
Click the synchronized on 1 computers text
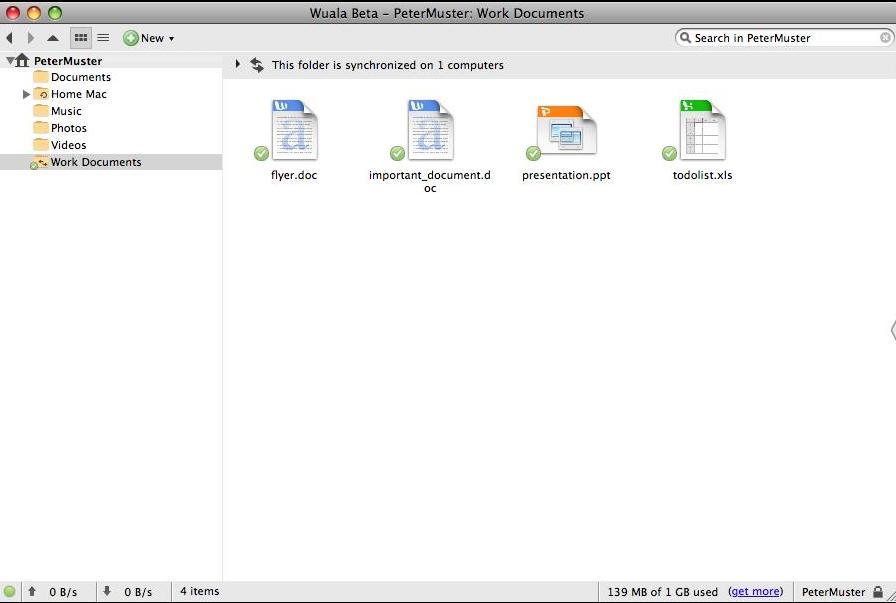[387, 65]
